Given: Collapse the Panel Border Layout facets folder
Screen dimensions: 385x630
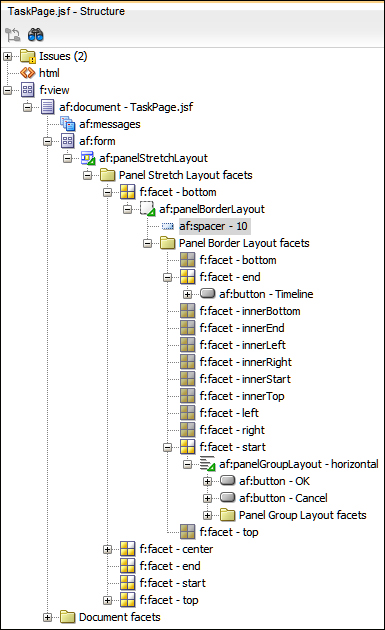Looking at the screenshot, I should (147, 243).
